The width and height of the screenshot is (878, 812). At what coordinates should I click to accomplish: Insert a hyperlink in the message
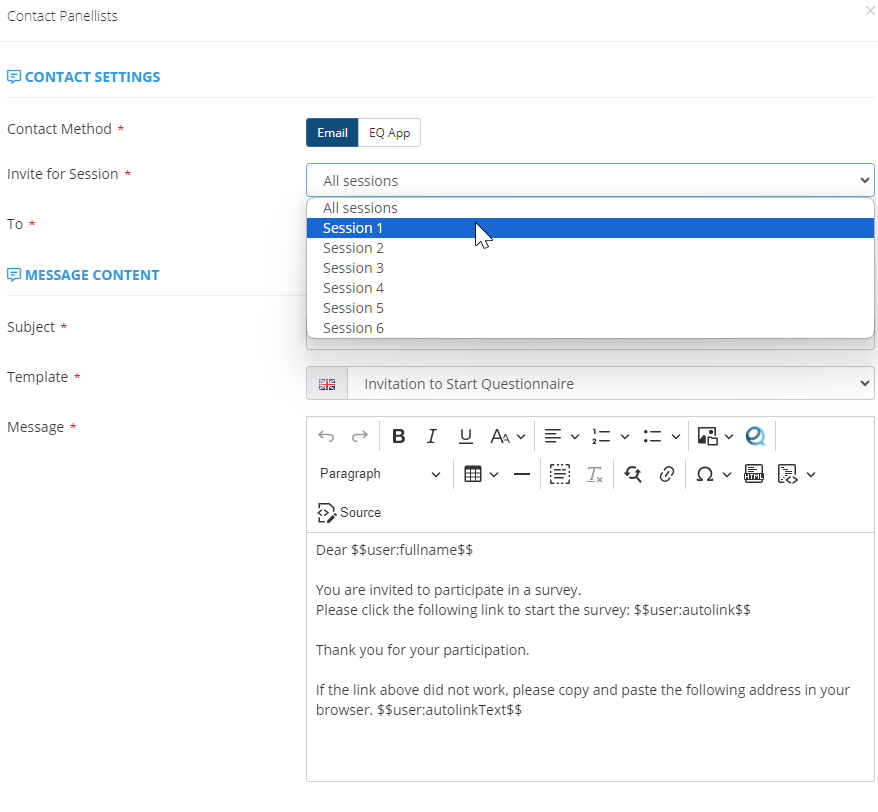[x=666, y=474]
